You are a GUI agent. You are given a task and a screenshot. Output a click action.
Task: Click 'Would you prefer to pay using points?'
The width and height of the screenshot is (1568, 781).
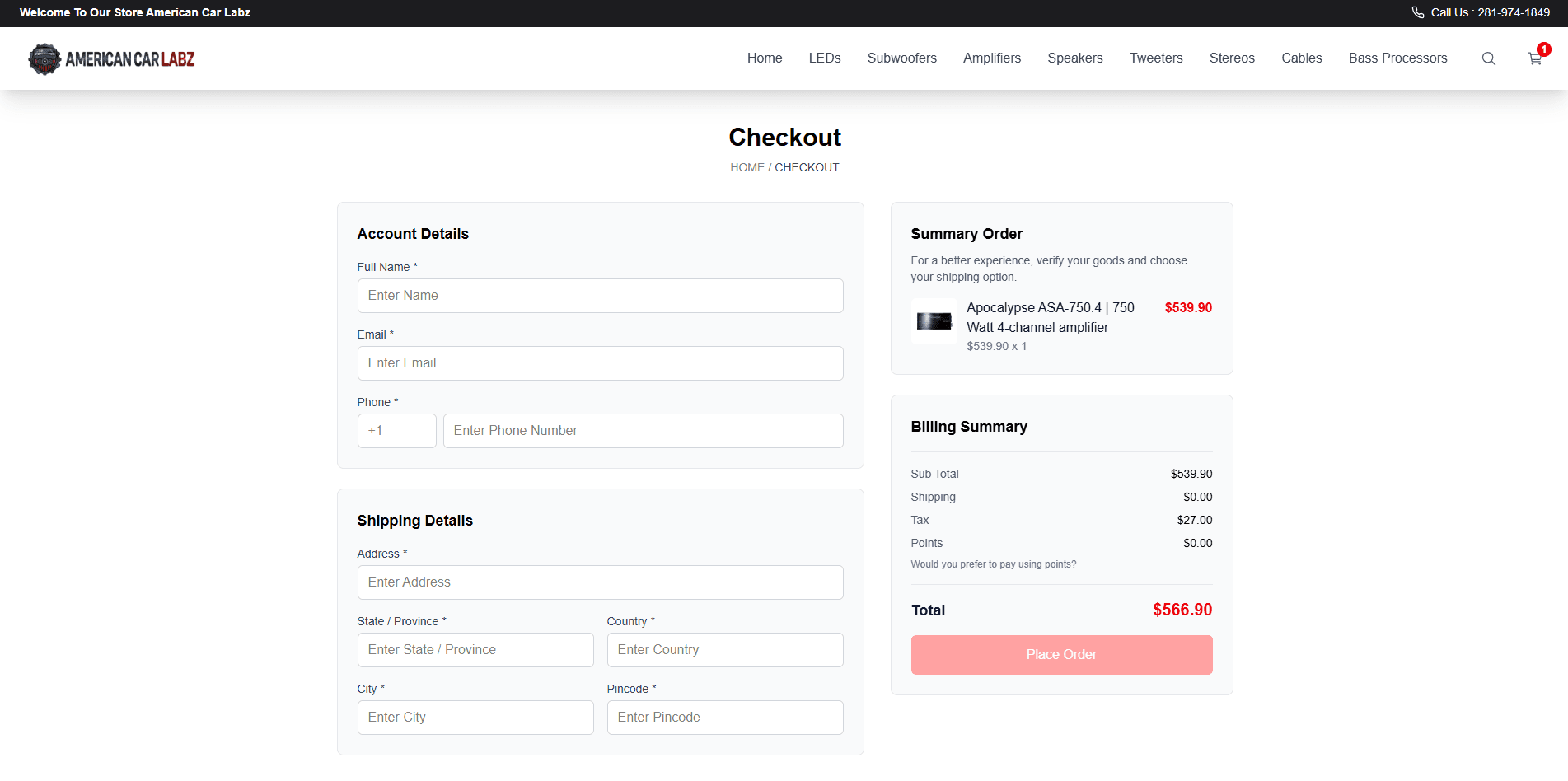click(x=994, y=564)
